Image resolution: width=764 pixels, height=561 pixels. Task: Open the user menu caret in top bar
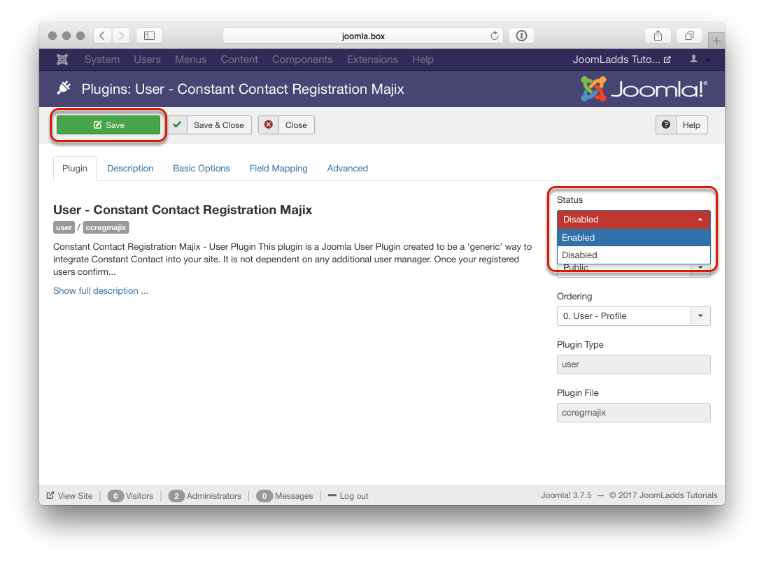[707, 60]
